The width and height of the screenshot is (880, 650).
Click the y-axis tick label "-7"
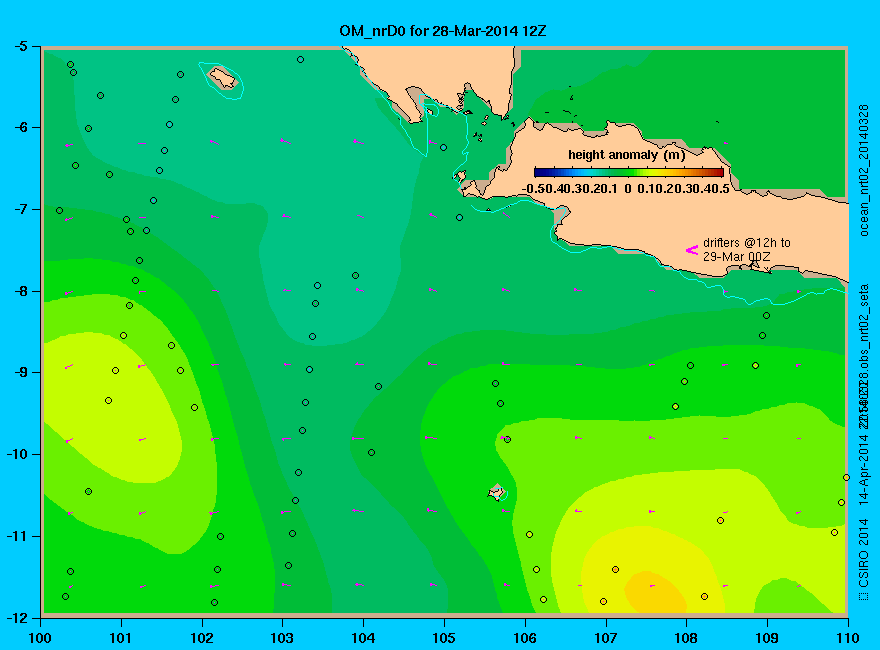click(20, 209)
